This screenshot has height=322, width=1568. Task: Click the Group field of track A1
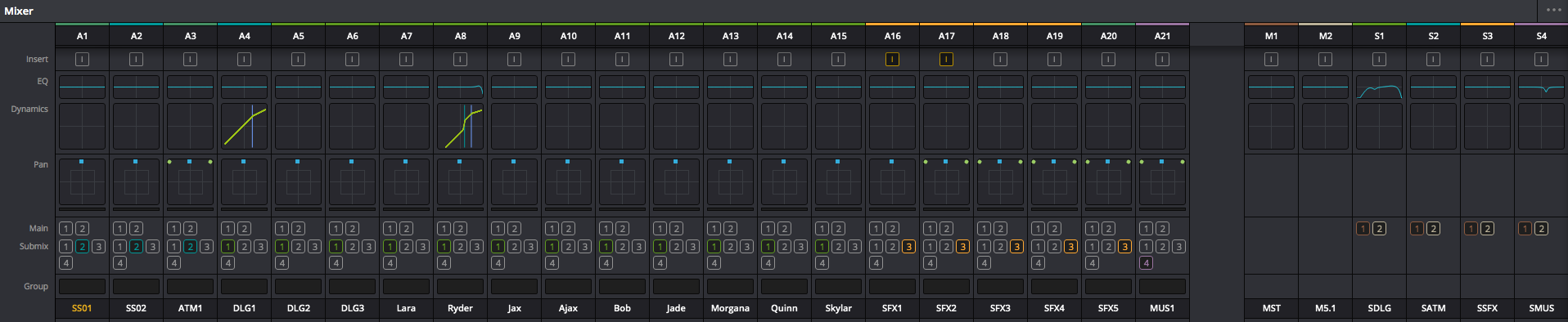pos(82,286)
